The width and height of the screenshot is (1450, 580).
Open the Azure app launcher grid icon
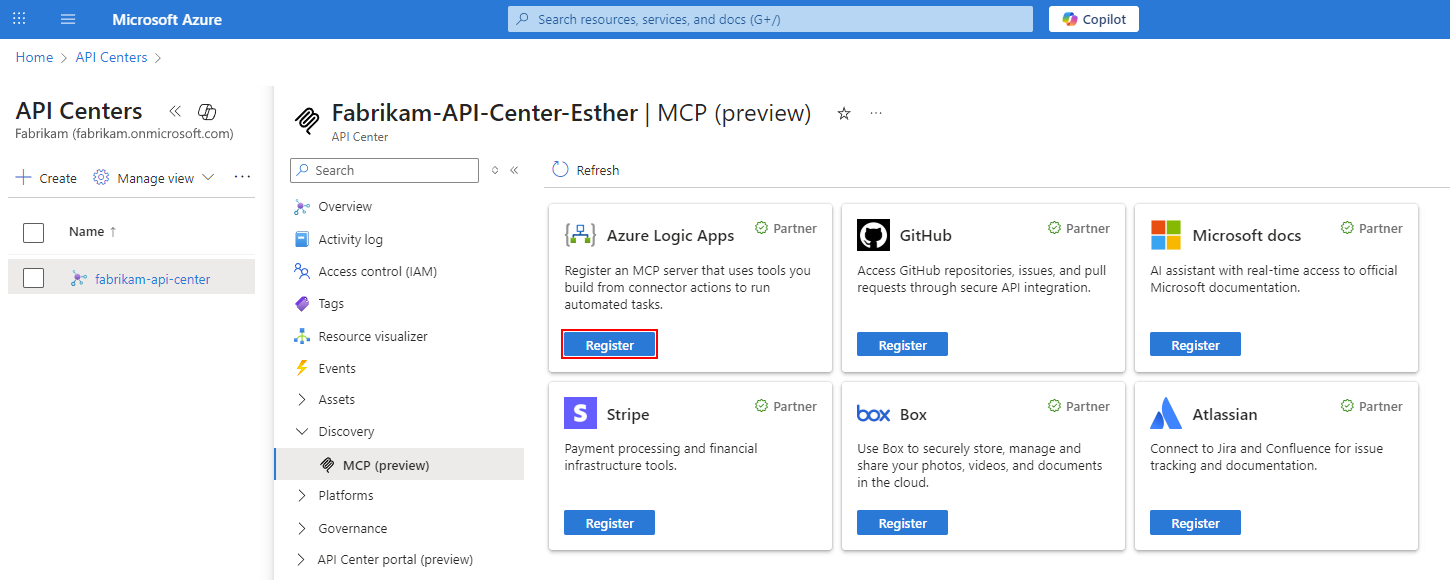(19, 19)
